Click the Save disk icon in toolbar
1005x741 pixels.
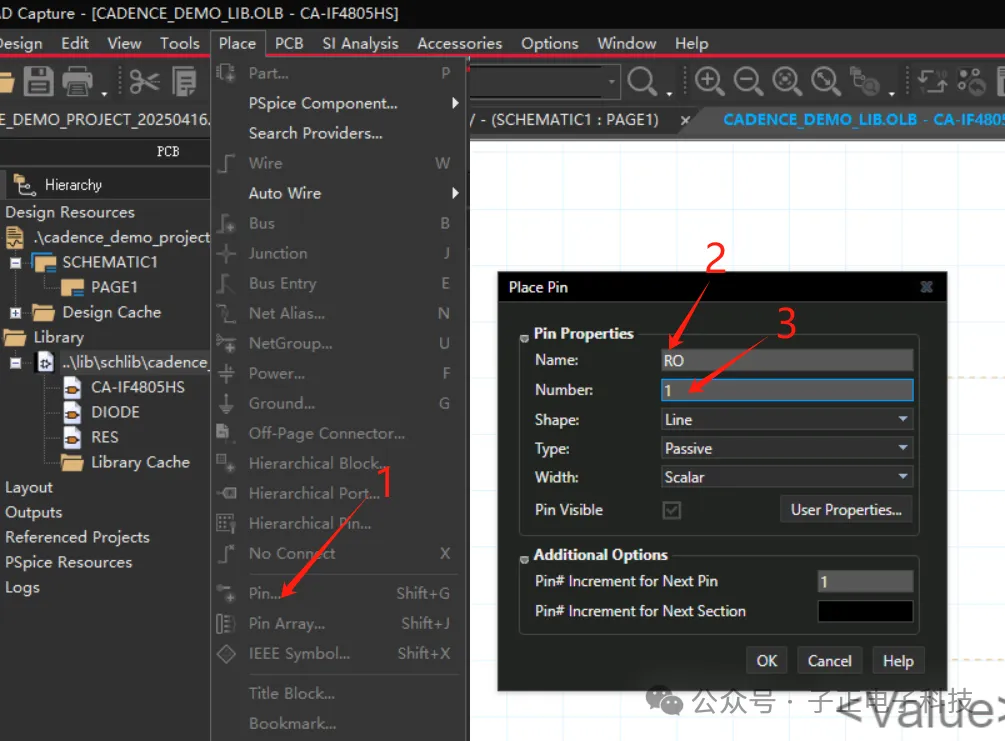(38, 81)
